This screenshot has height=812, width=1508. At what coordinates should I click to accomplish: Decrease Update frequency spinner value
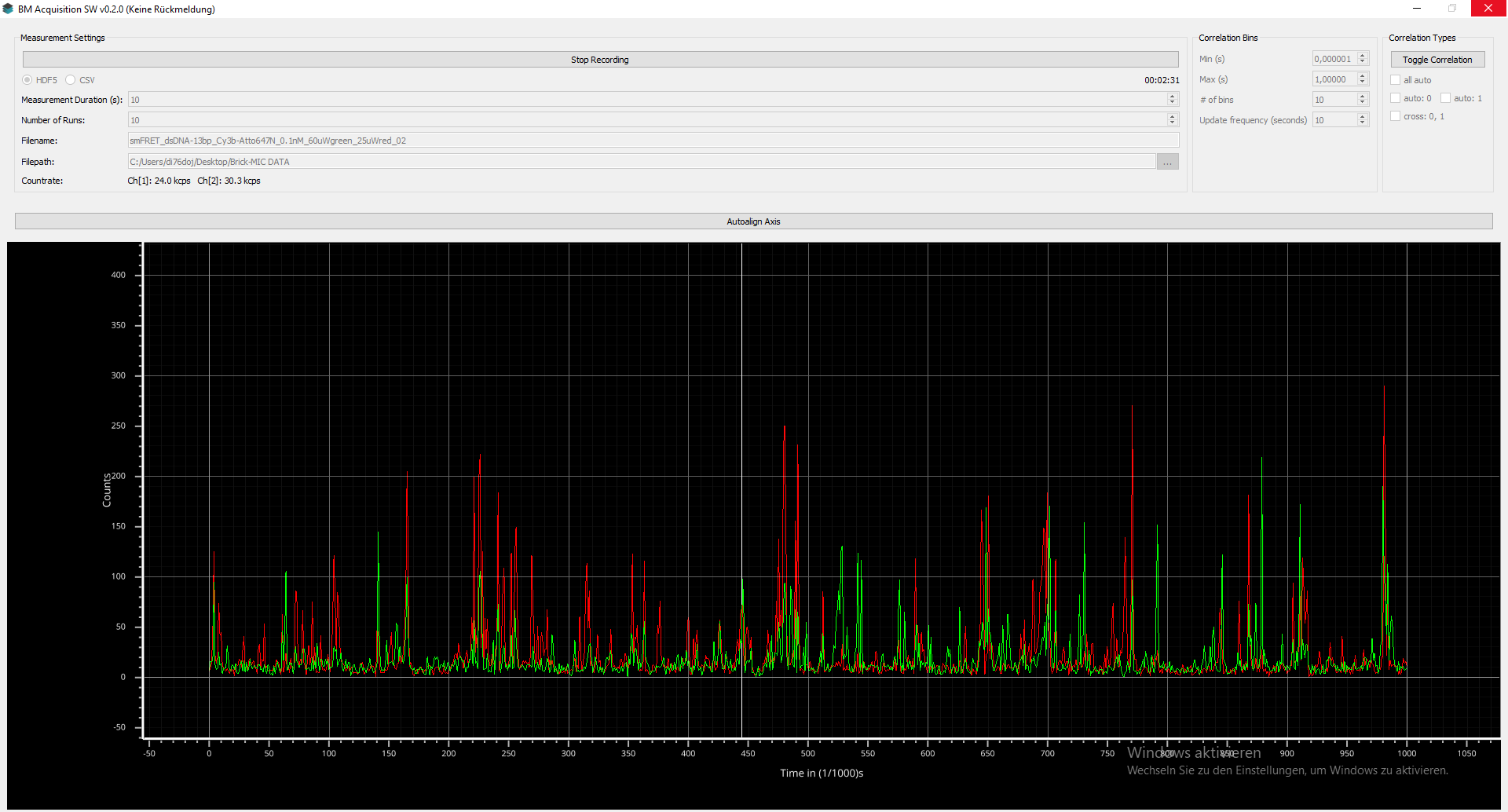(x=1363, y=123)
